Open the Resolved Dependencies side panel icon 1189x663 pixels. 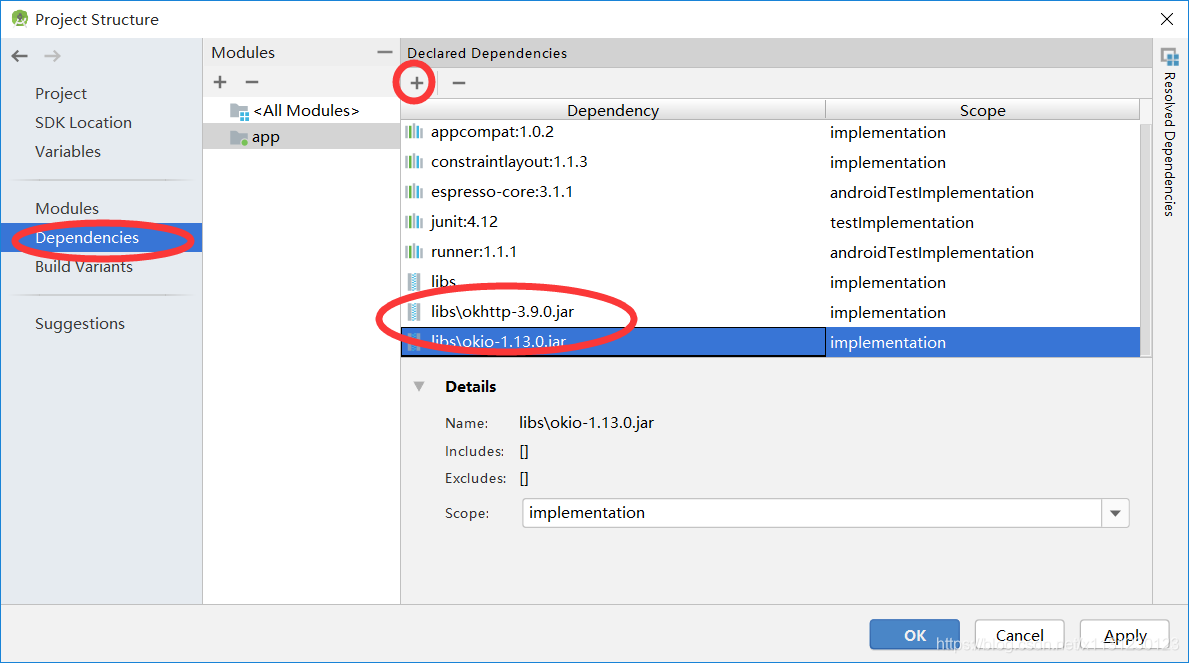1170,57
